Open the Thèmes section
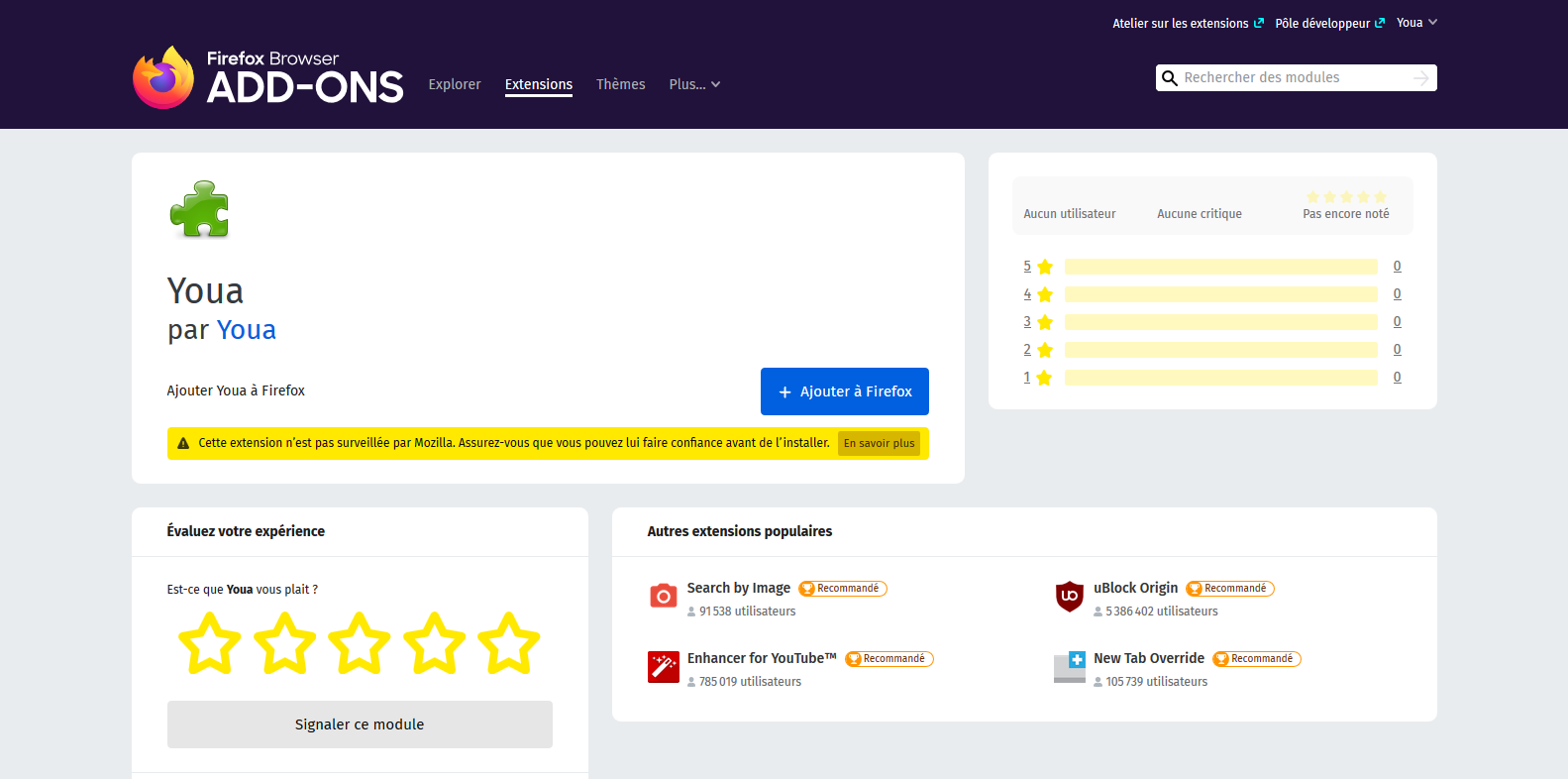Image resolution: width=1568 pixels, height=779 pixels. pos(621,85)
